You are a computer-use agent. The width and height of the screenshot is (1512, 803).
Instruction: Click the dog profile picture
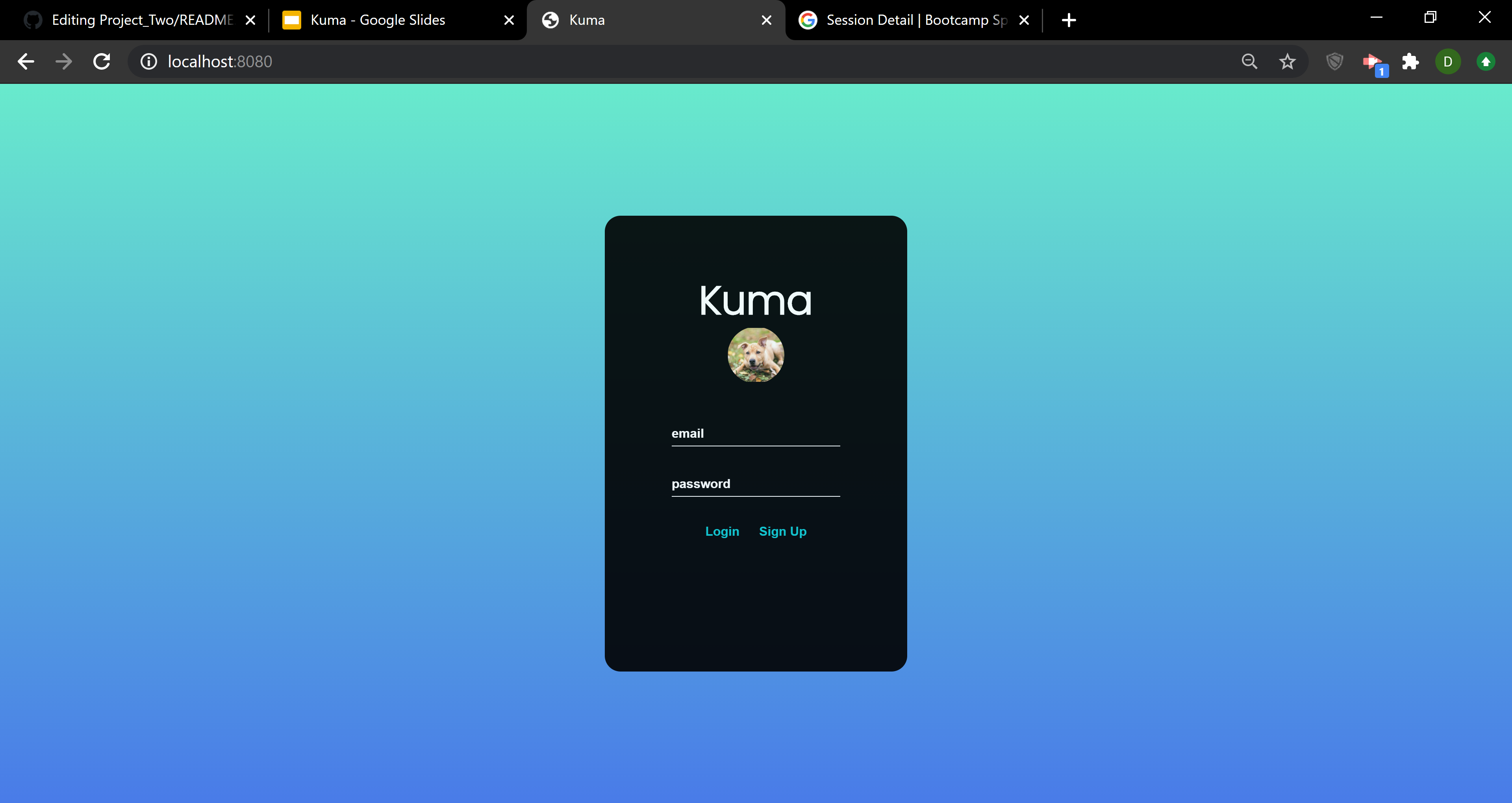click(x=756, y=355)
